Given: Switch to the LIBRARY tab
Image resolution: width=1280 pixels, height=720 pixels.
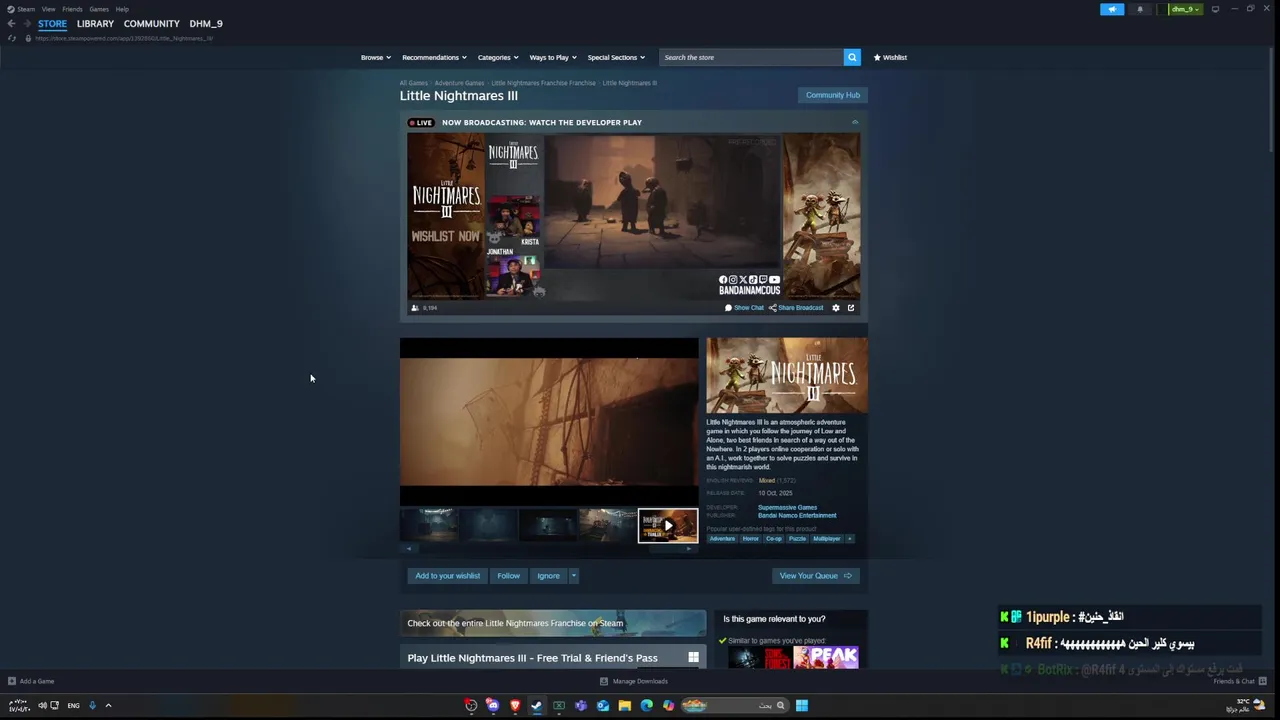Looking at the screenshot, I should point(95,23).
